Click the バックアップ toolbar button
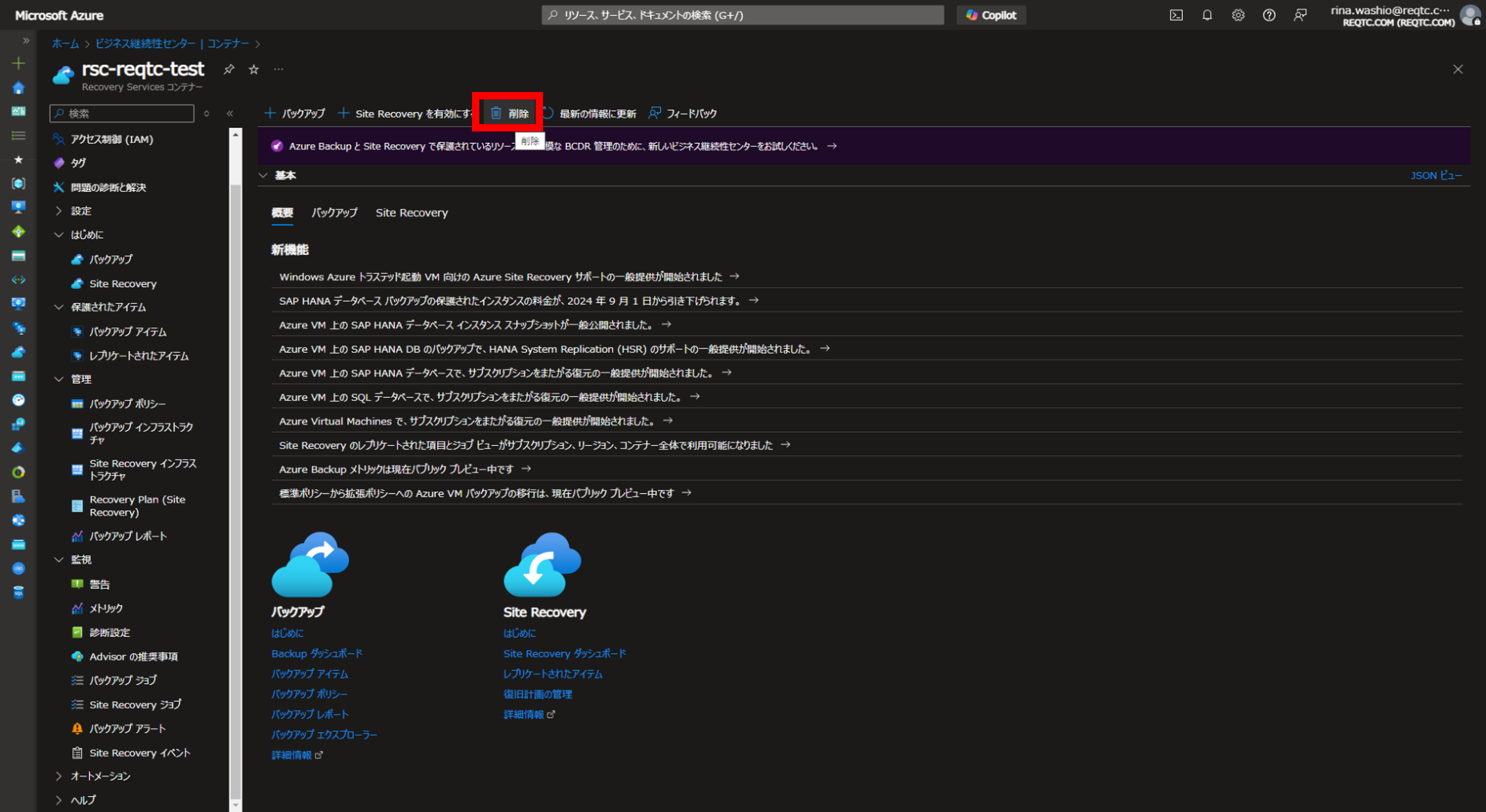 click(x=295, y=114)
